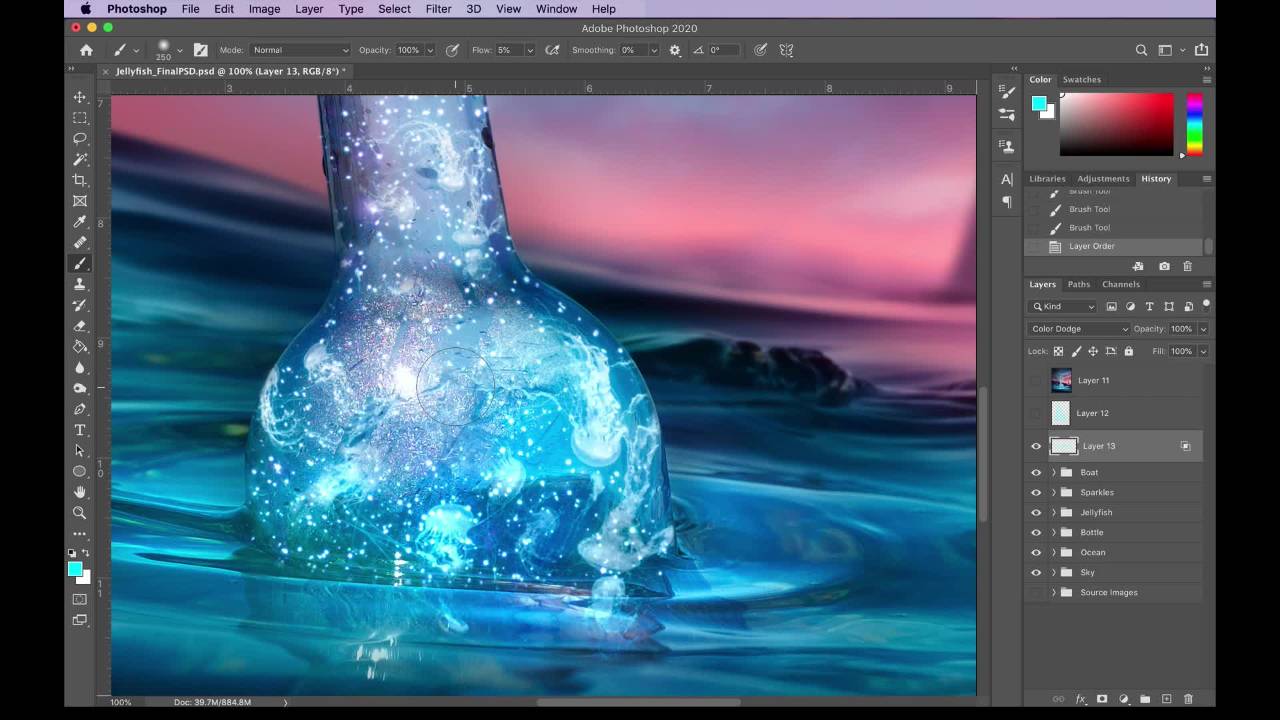Select the Layer Order history state
This screenshot has height=720, width=1280.
click(x=1091, y=246)
